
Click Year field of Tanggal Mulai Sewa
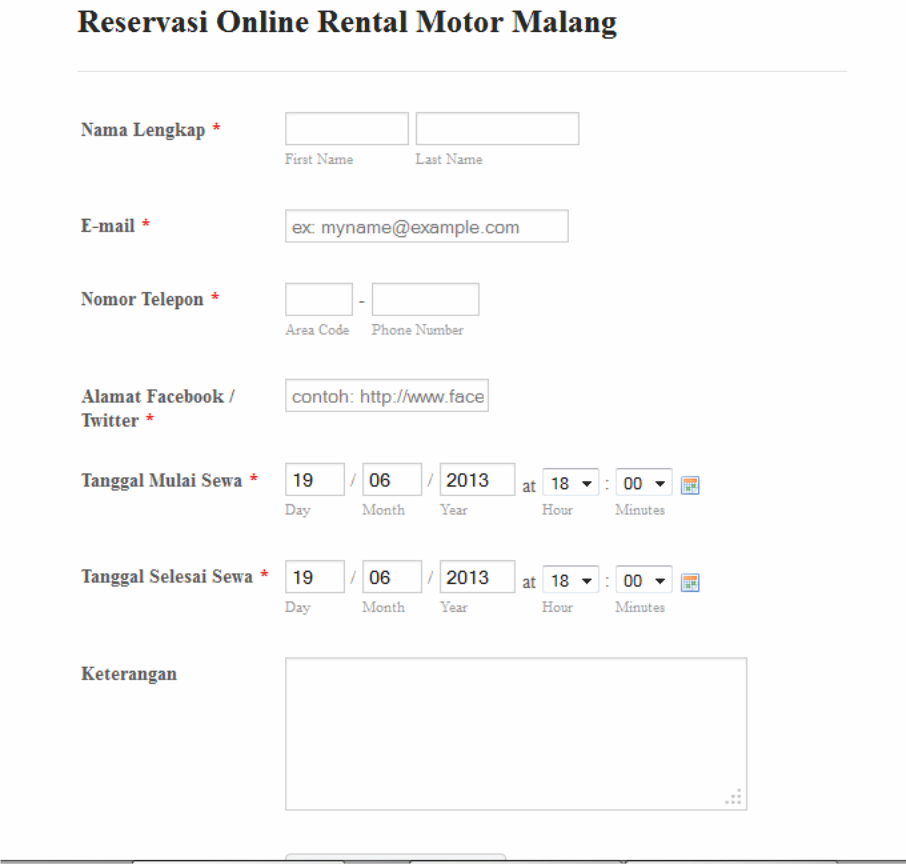pyautogui.click(x=477, y=480)
